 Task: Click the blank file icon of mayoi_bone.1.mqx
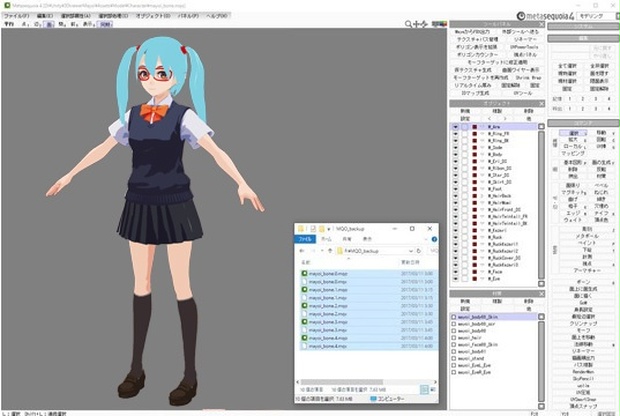coord(304,298)
